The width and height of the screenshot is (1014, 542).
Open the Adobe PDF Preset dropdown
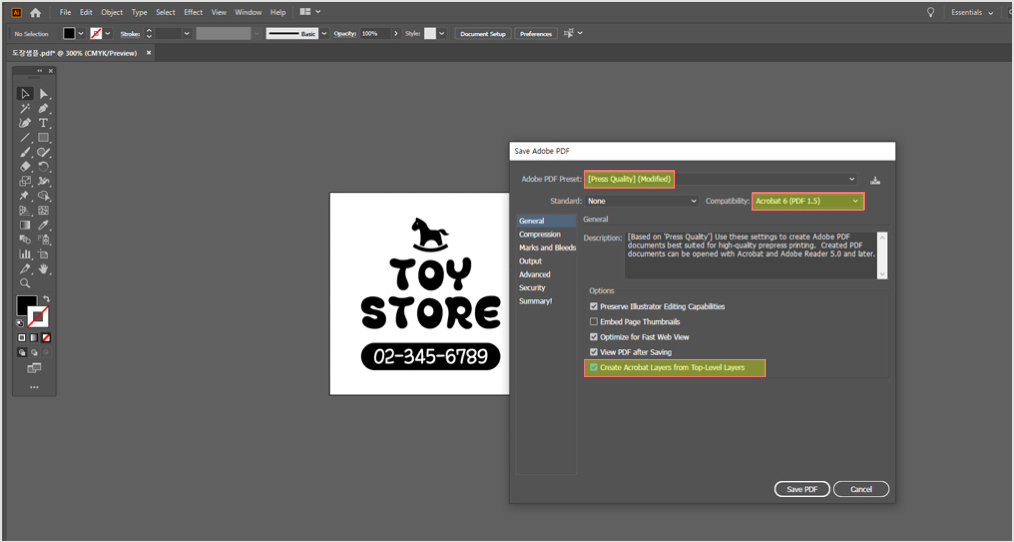pyautogui.click(x=722, y=179)
